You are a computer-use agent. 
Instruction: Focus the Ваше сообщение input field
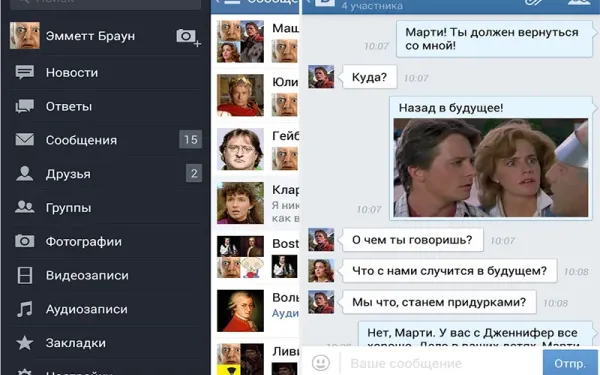442,363
